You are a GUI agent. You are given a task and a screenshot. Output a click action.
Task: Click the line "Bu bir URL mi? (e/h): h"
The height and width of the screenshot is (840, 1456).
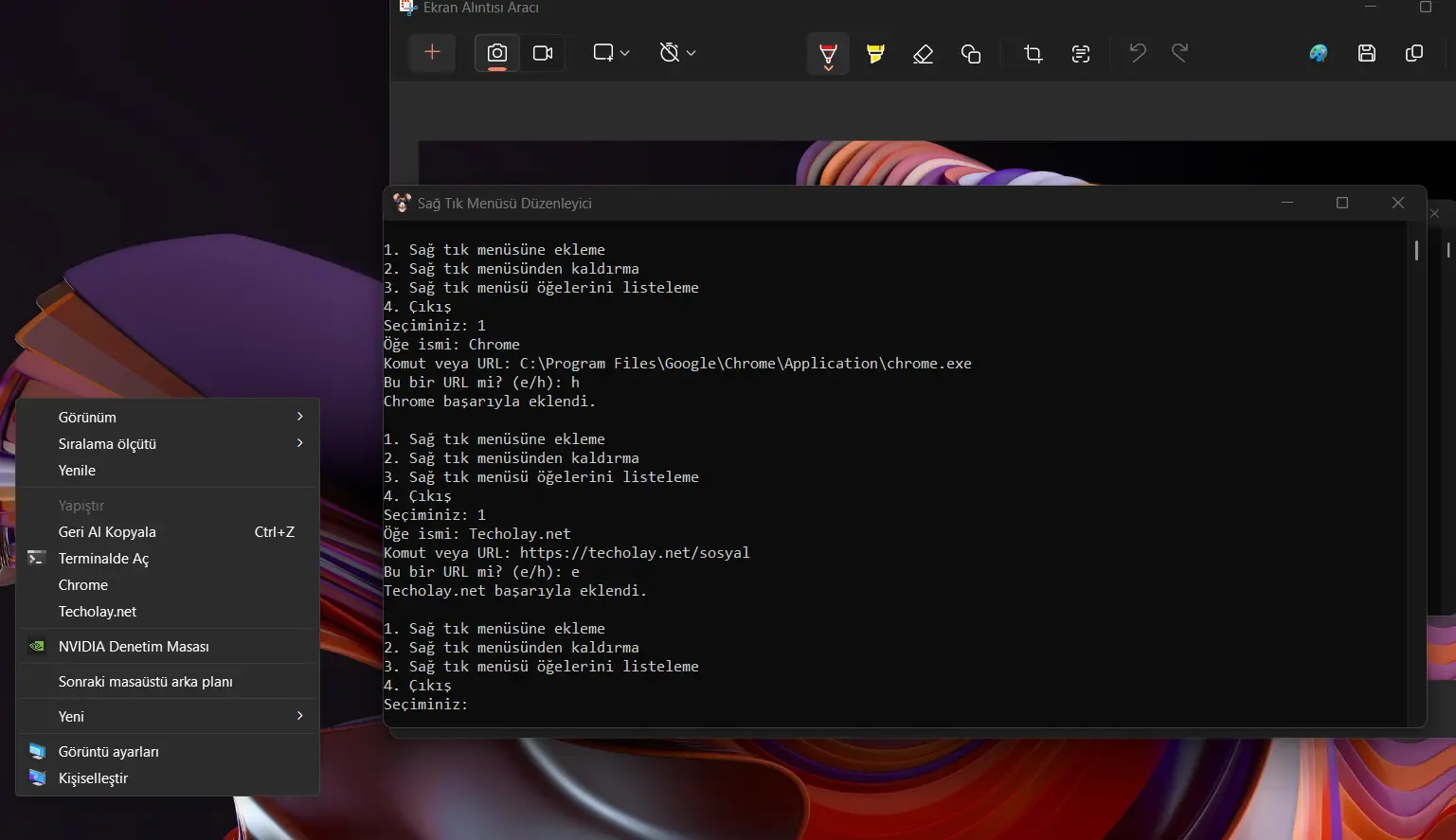click(481, 383)
